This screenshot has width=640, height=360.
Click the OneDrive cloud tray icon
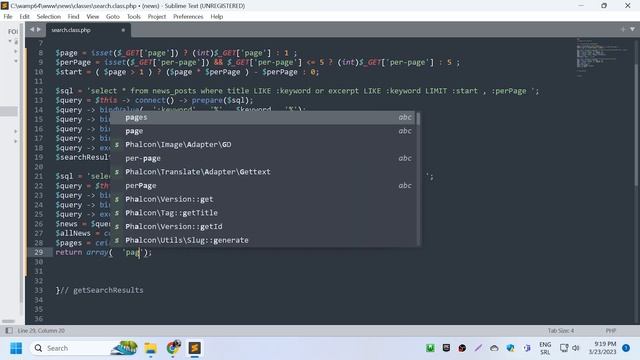pos(494,348)
